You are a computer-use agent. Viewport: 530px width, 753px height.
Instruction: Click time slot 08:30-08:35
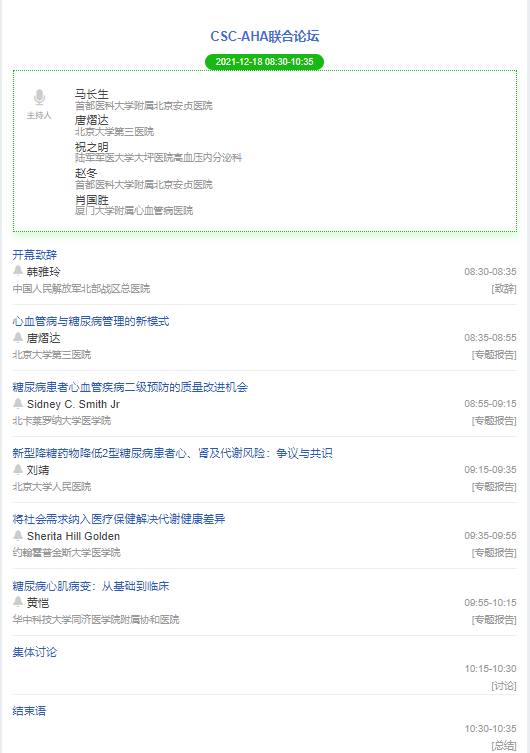490,272
